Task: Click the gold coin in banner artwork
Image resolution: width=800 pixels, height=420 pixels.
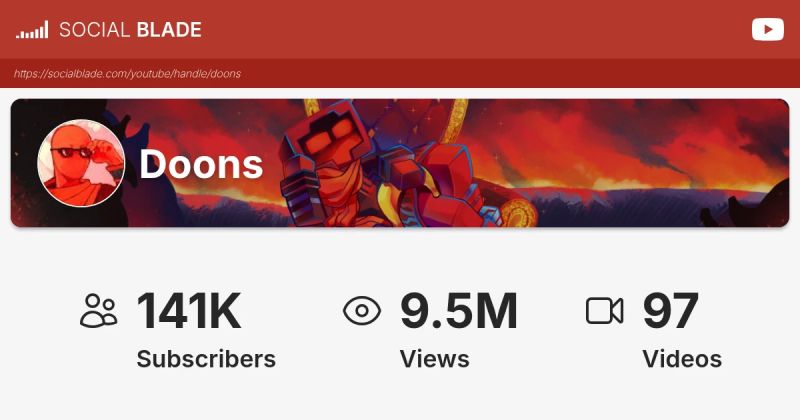Action: 518,213
